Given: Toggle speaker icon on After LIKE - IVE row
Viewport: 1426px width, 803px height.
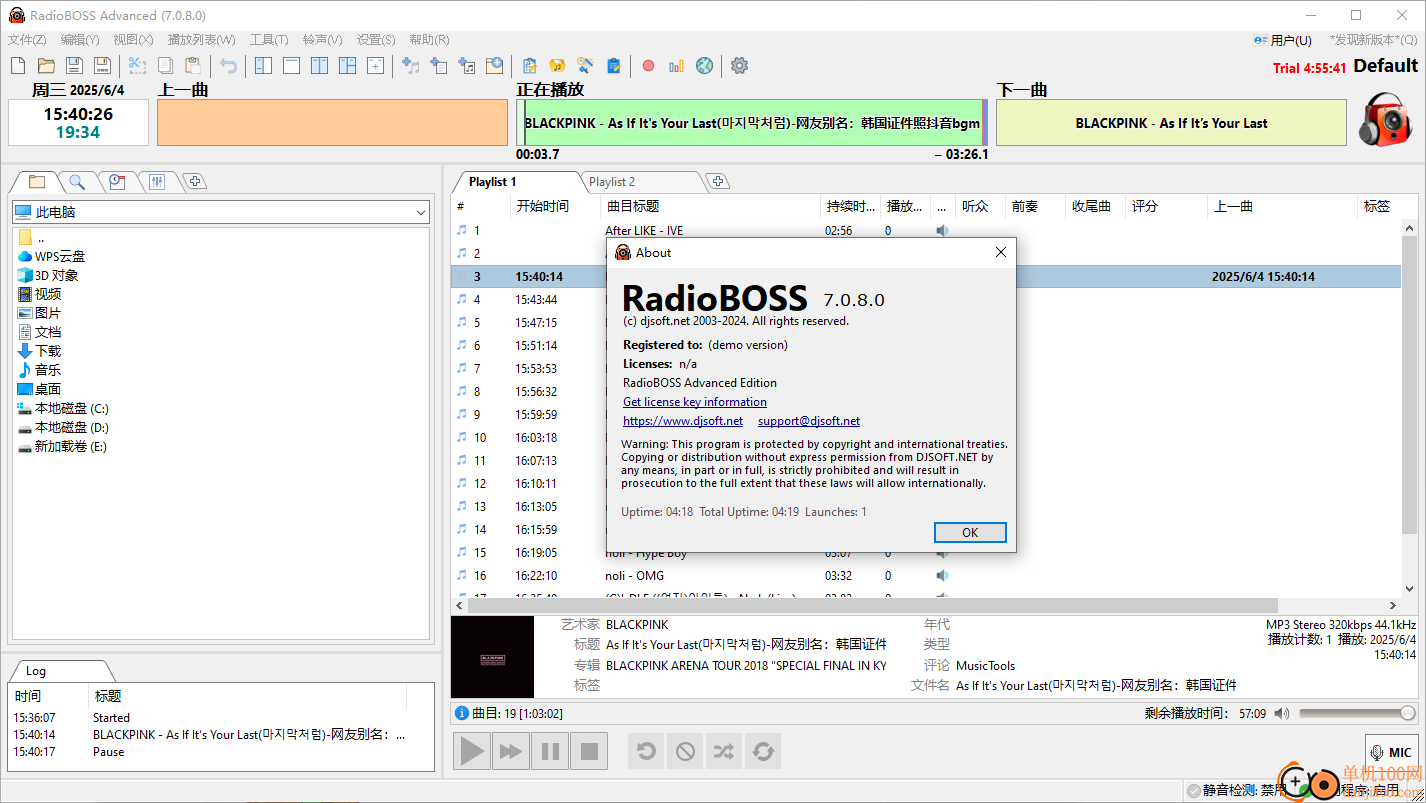Looking at the screenshot, I should tap(942, 230).
